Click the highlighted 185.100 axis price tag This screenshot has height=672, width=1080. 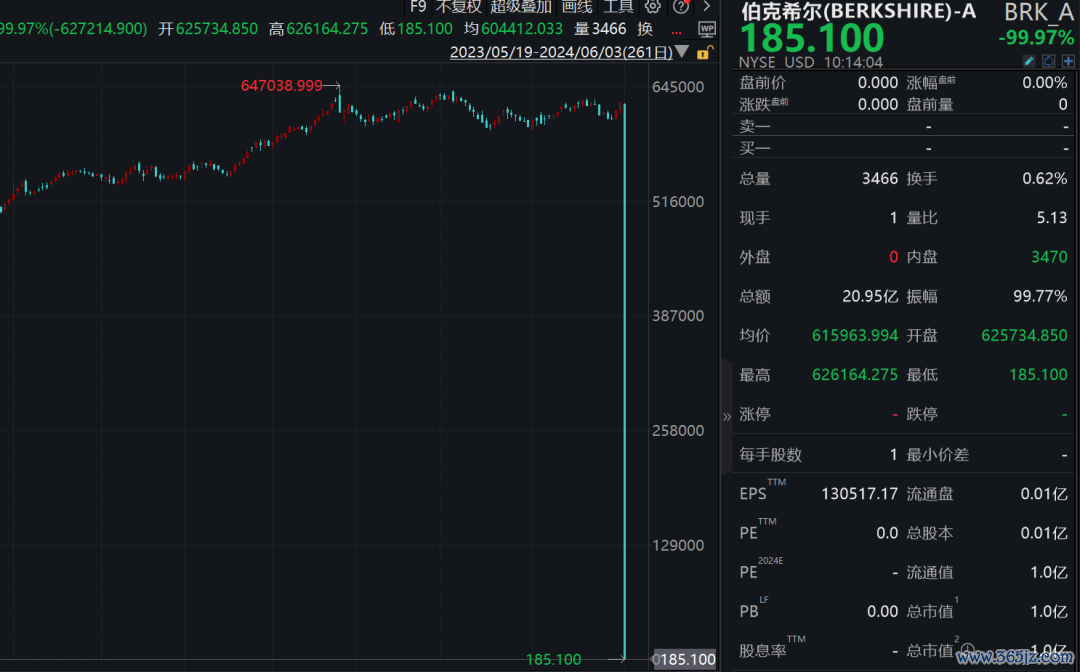tap(684, 660)
